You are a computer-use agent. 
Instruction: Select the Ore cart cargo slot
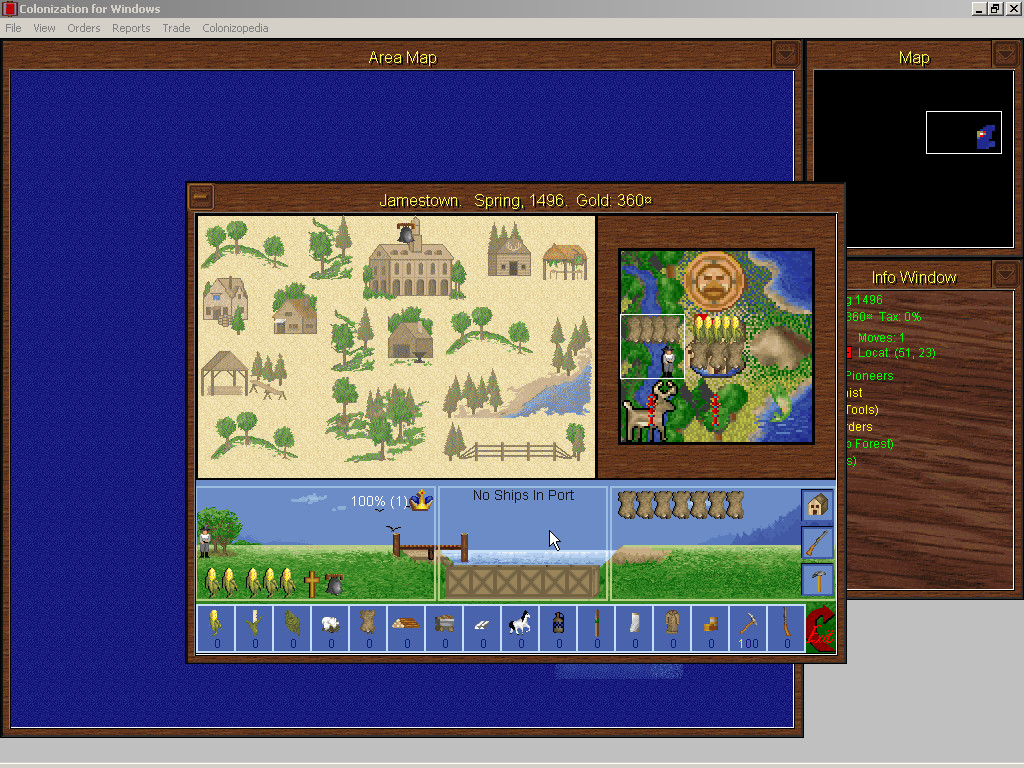tap(444, 629)
